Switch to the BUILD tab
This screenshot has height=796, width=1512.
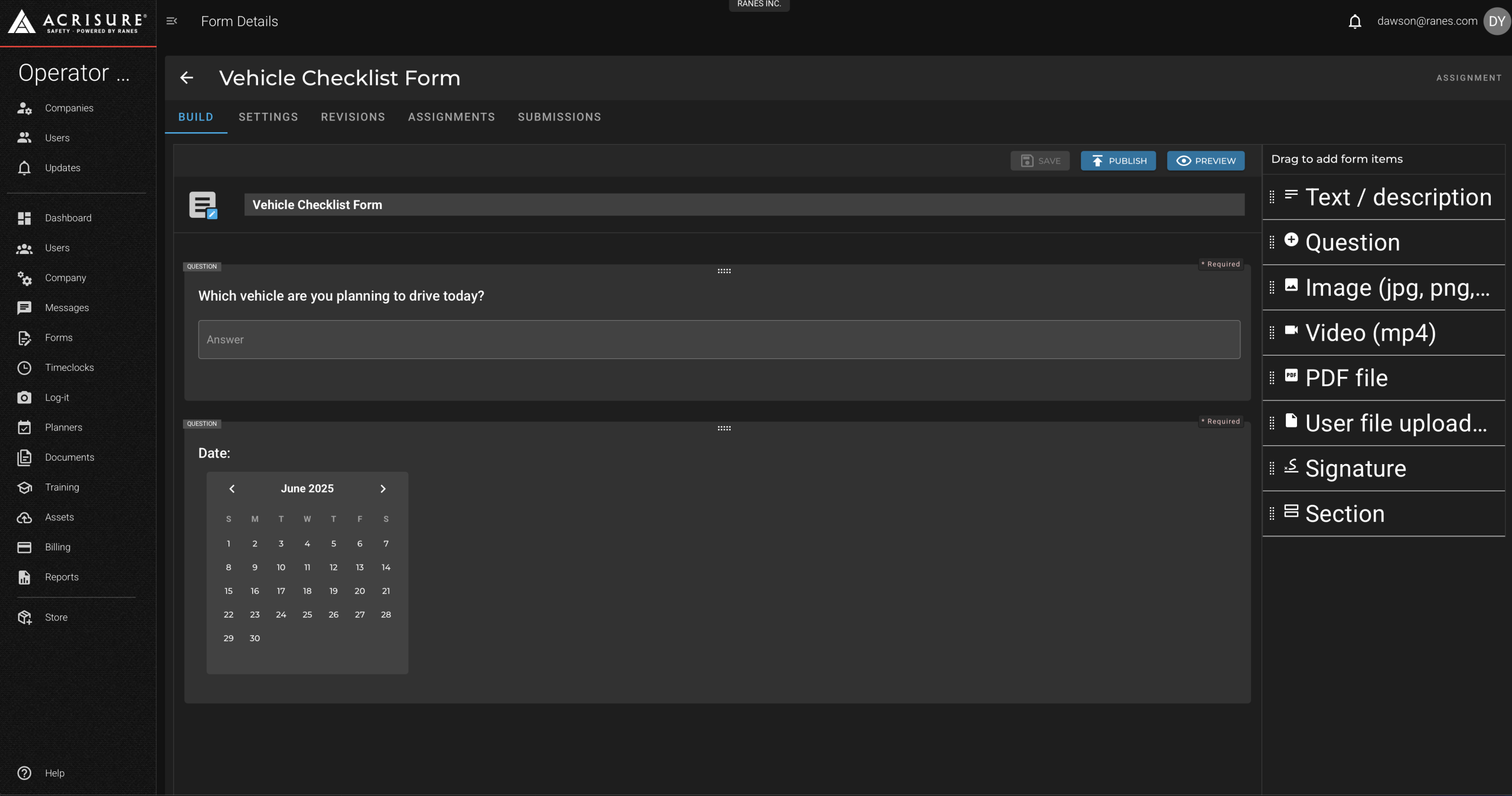coord(196,117)
